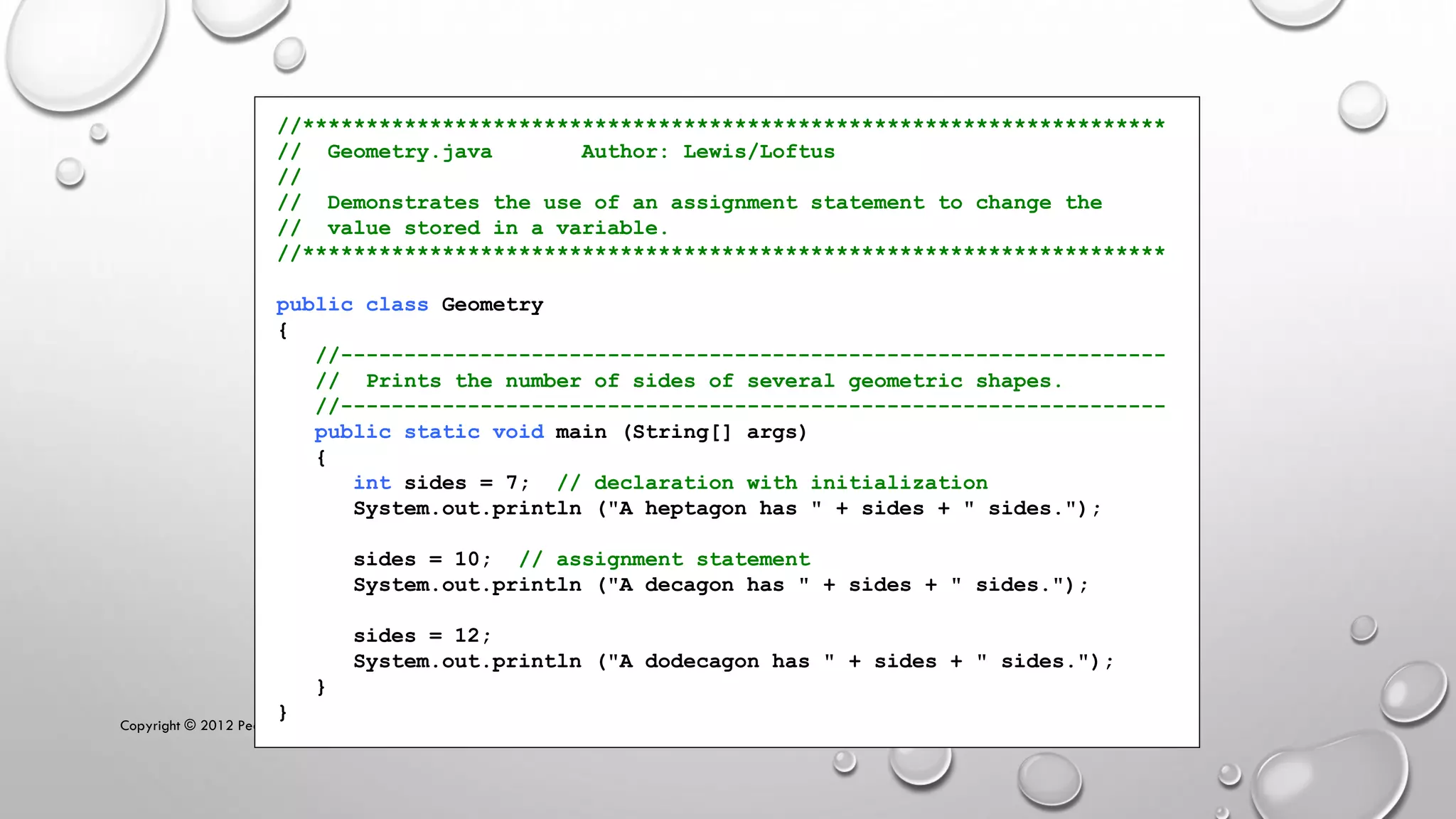Click the println line containing 'A dodecagon has'
This screenshot has height=819, width=1456.
tap(734, 662)
